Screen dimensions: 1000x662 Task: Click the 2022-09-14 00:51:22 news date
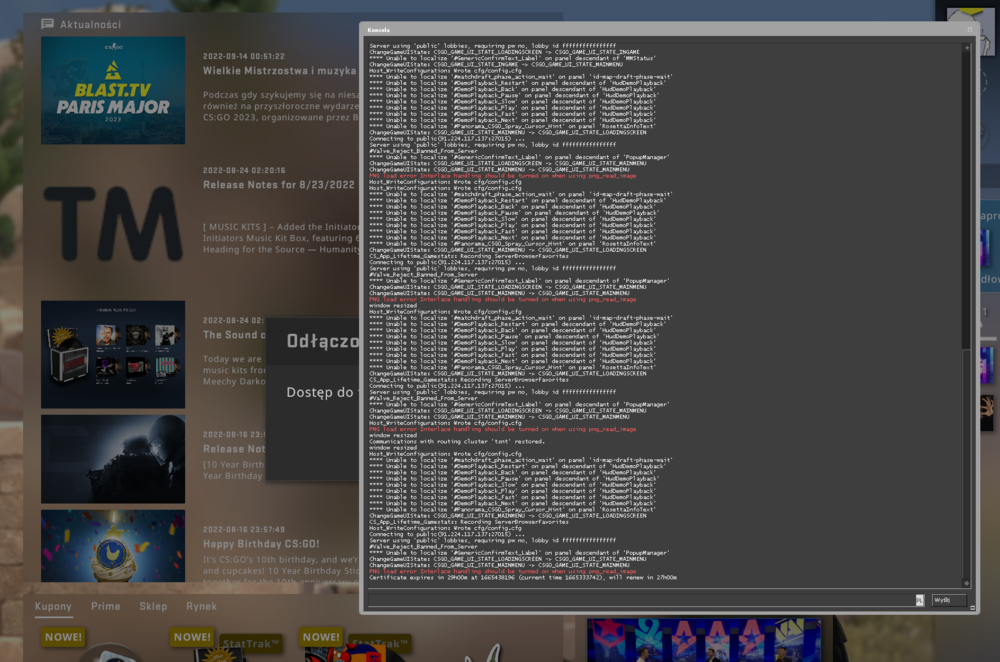[244, 56]
